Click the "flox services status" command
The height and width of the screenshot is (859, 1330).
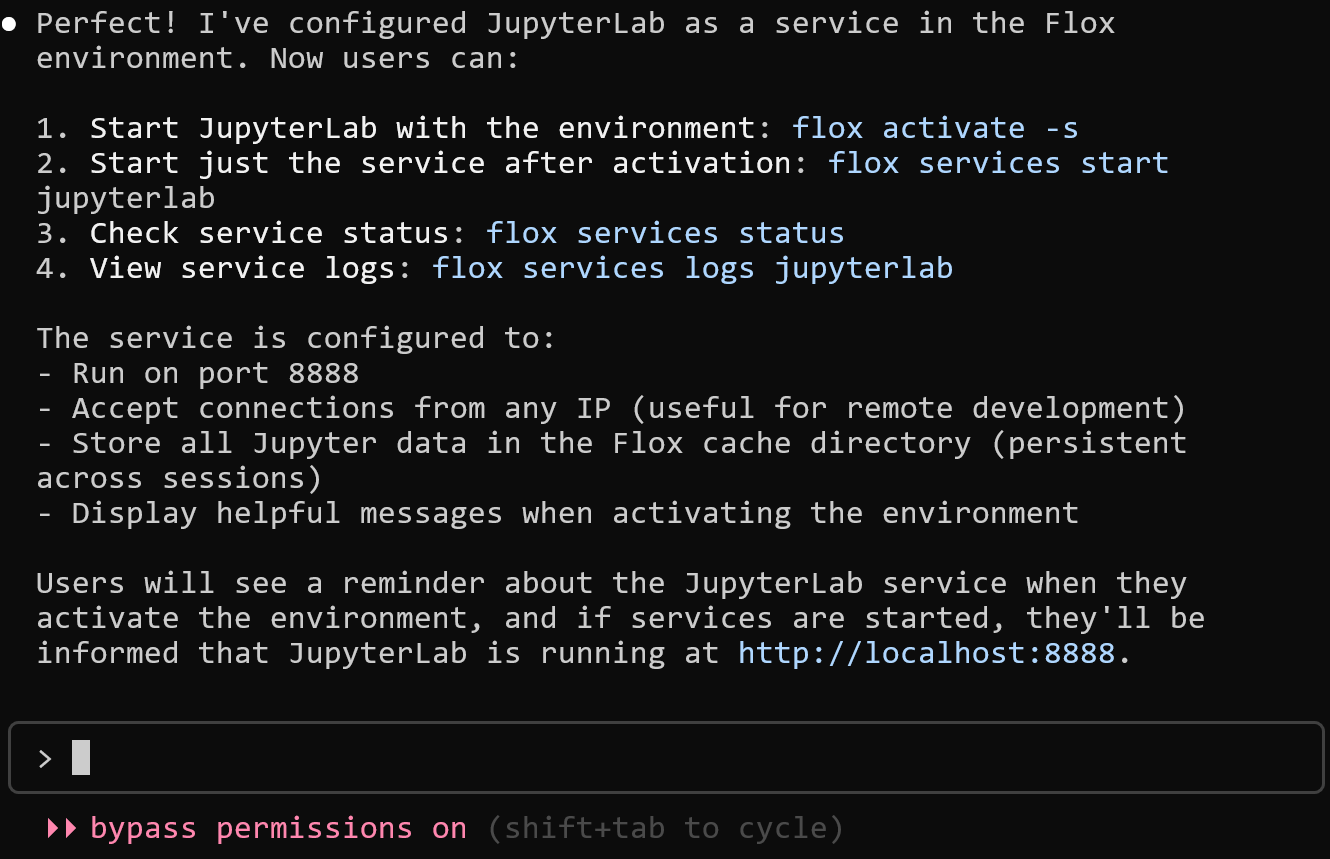tap(665, 233)
